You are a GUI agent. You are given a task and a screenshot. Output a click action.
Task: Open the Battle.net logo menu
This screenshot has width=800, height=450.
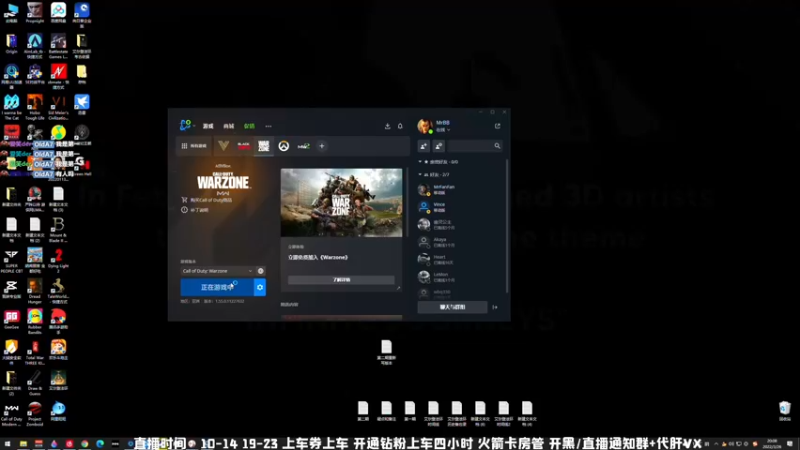pos(185,125)
